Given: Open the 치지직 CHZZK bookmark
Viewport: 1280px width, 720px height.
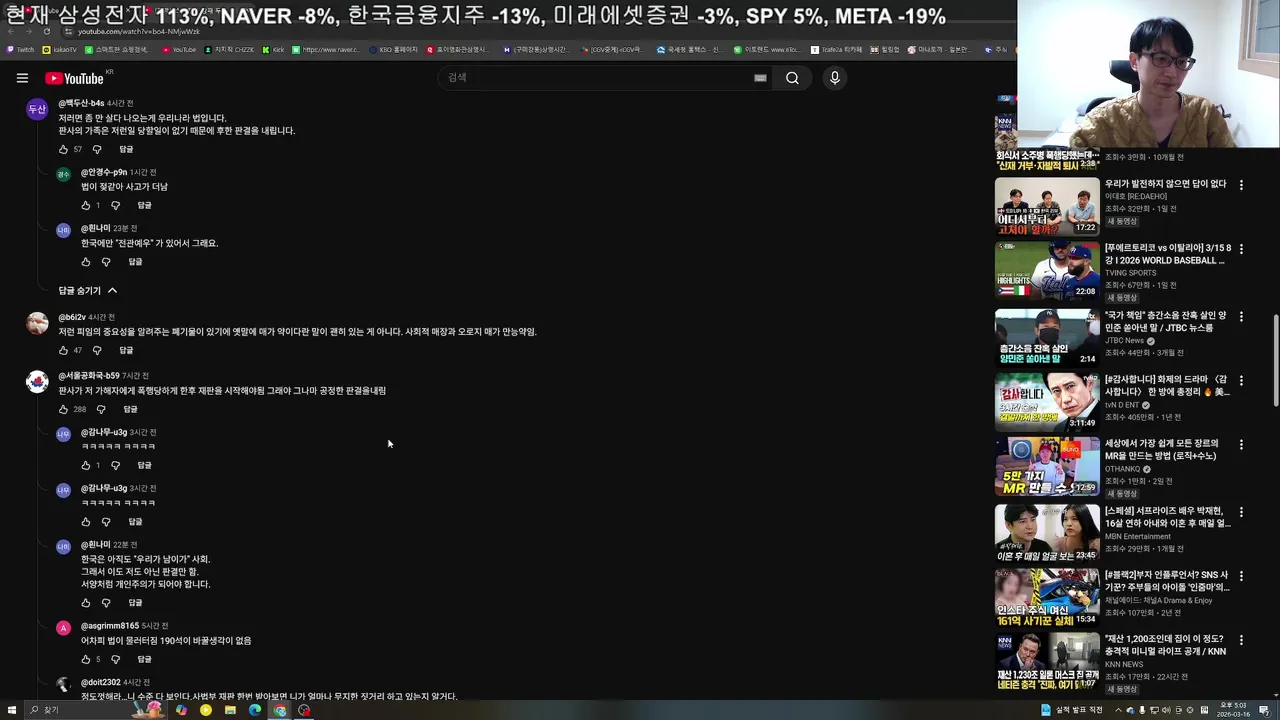Looking at the screenshot, I should pos(229,49).
